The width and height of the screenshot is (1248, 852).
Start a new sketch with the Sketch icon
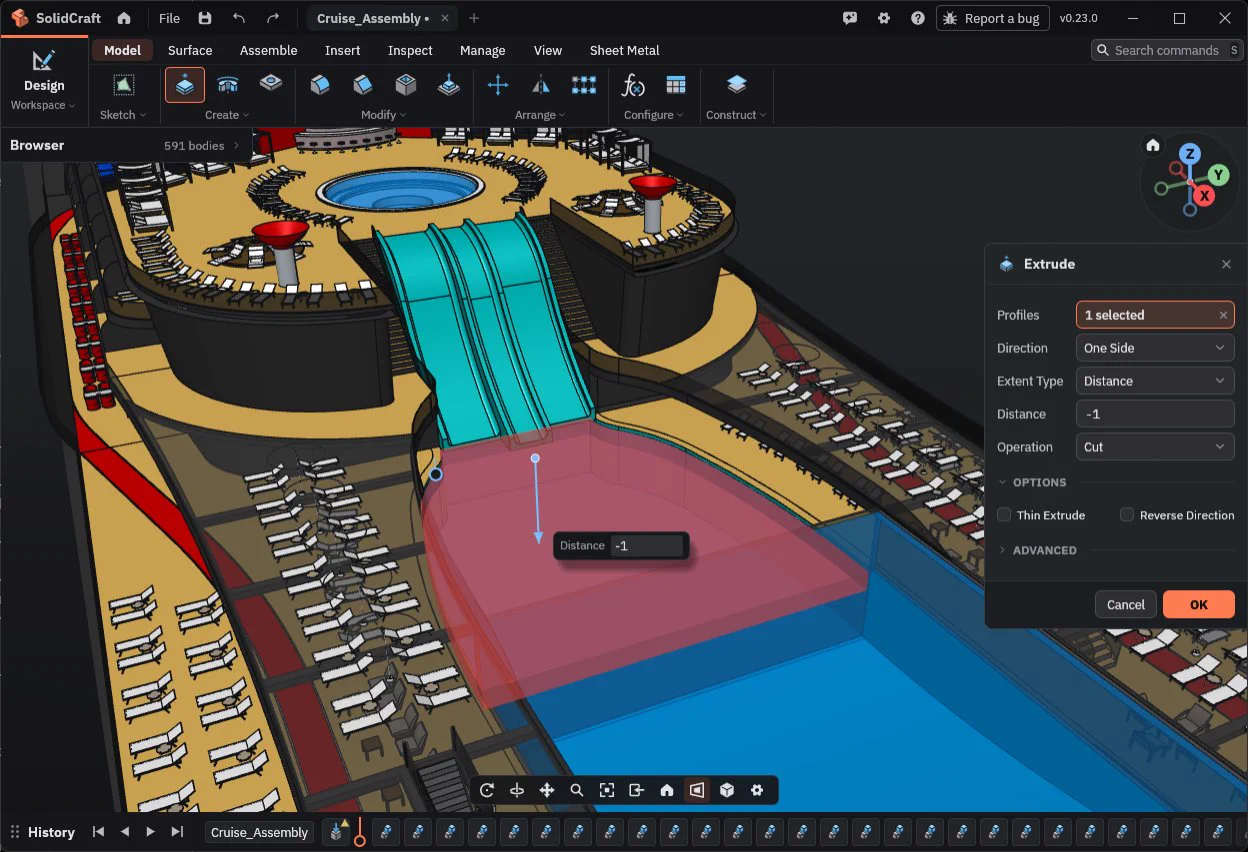coord(123,85)
